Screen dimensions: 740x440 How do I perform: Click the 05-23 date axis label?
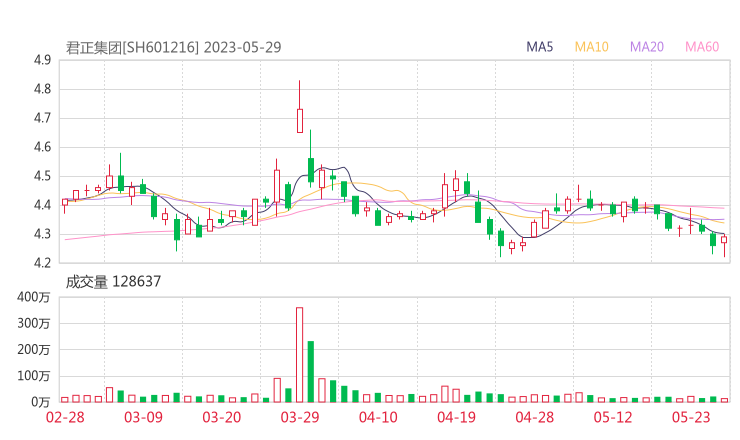coord(691,417)
